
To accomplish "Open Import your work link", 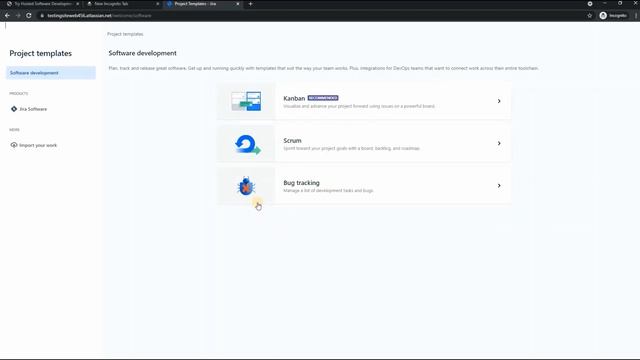I will click(38, 145).
